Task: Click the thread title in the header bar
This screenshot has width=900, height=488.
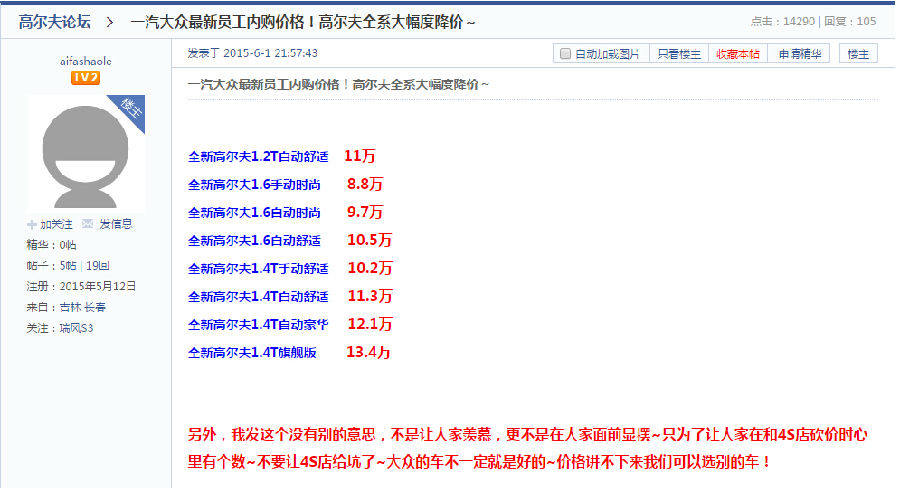Action: (x=303, y=21)
